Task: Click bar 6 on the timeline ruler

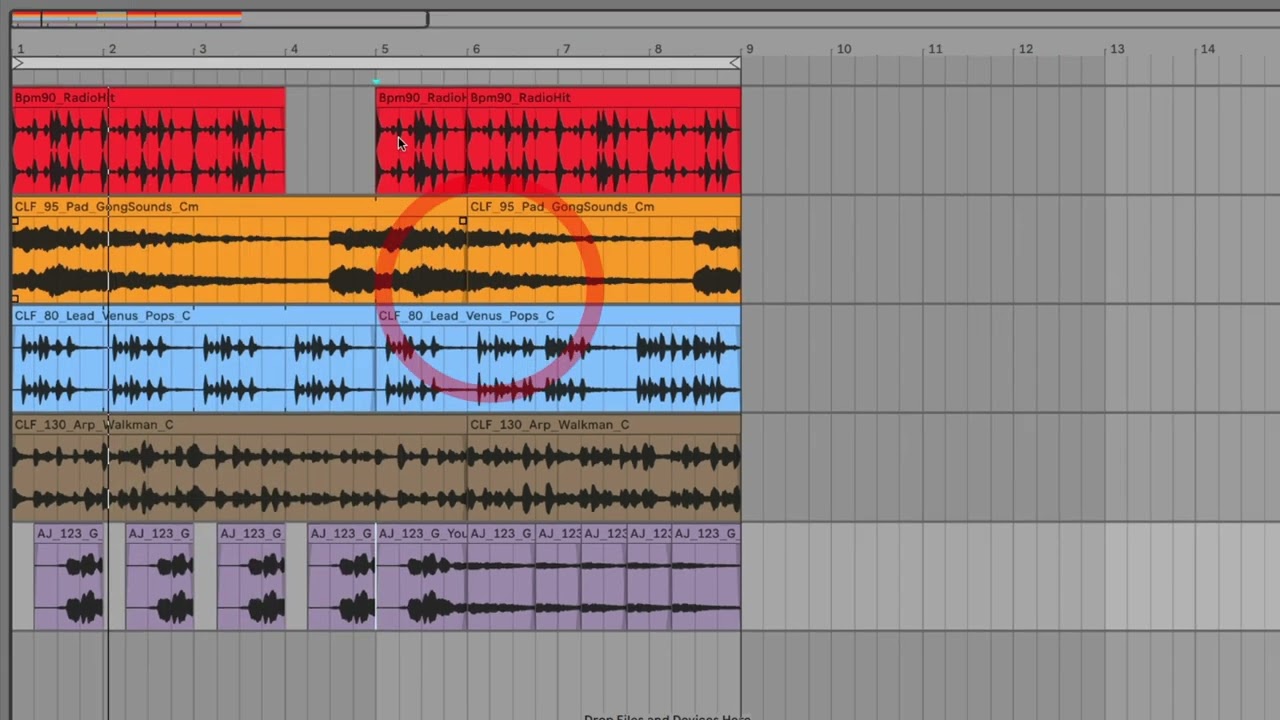Action: click(x=476, y=49)
